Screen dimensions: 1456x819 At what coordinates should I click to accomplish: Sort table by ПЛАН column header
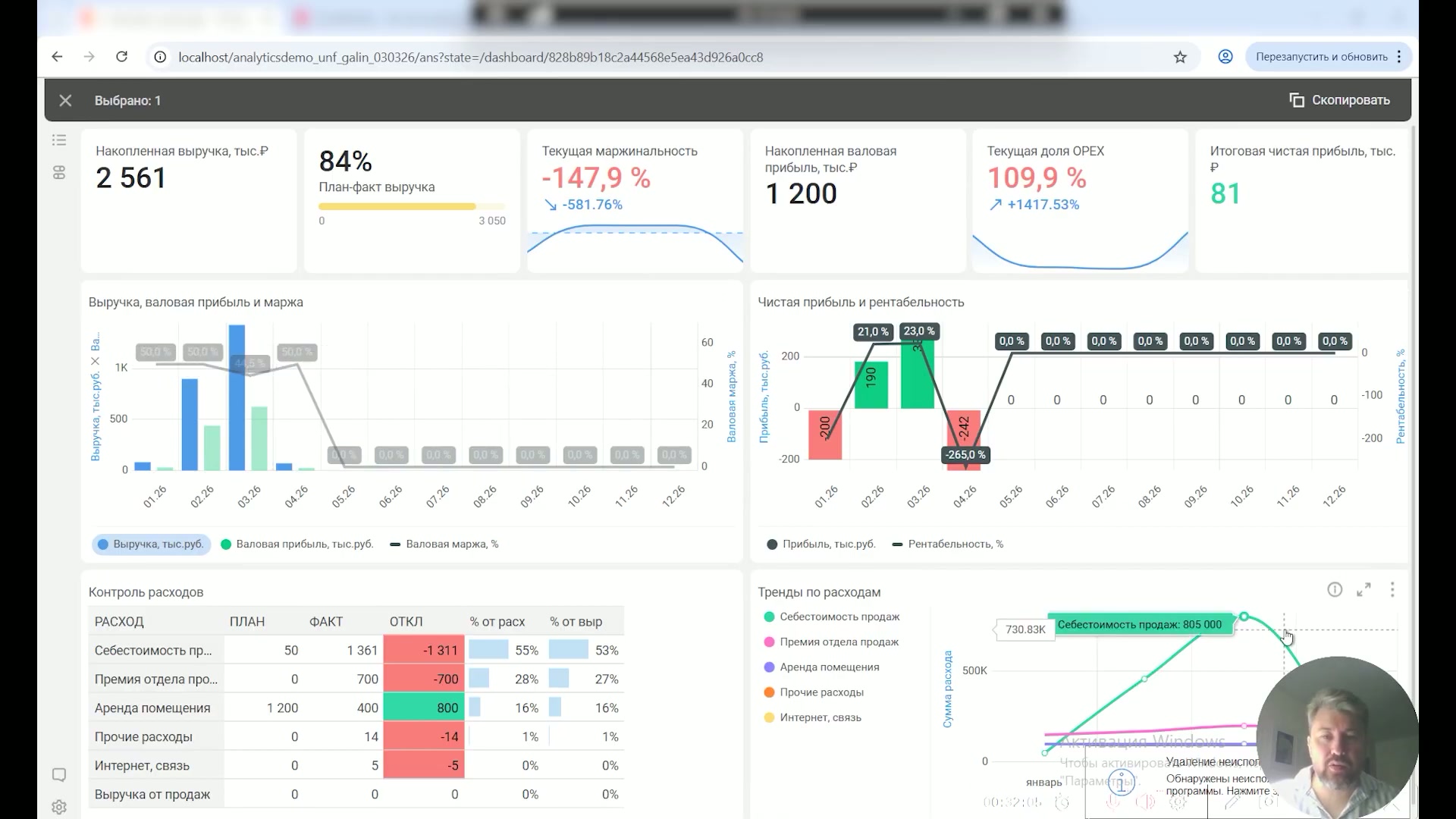(x=247, y=622)
